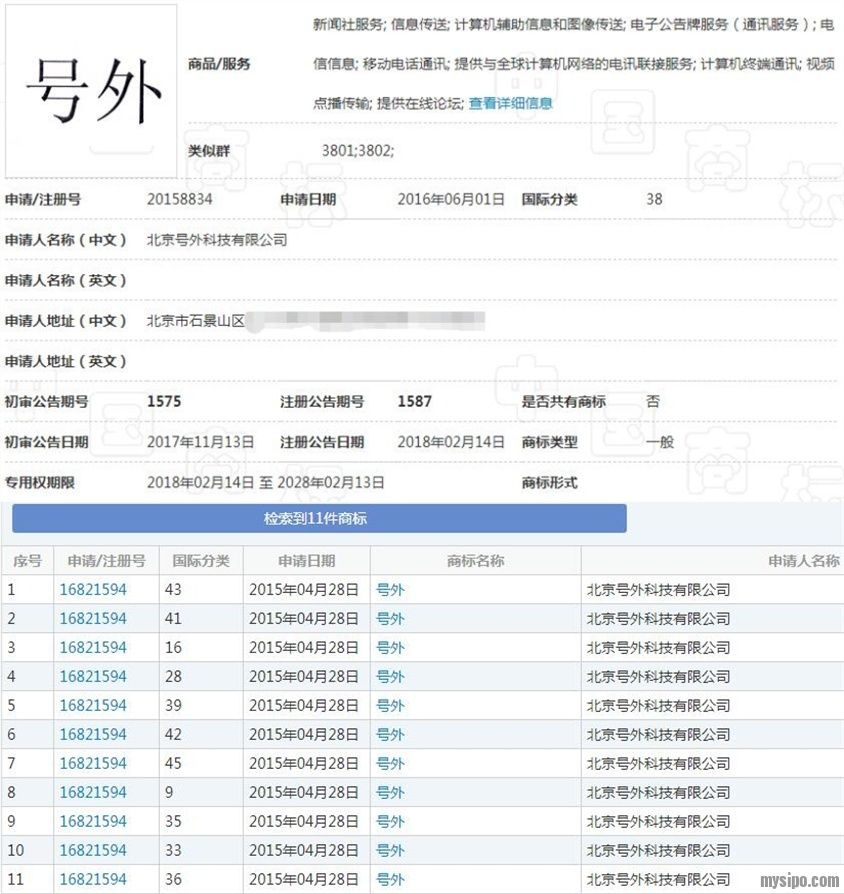This screenshot has width=844, height=894.
Task: Click the 号外 name link in row 8
Action: click(x=390, y=793)
